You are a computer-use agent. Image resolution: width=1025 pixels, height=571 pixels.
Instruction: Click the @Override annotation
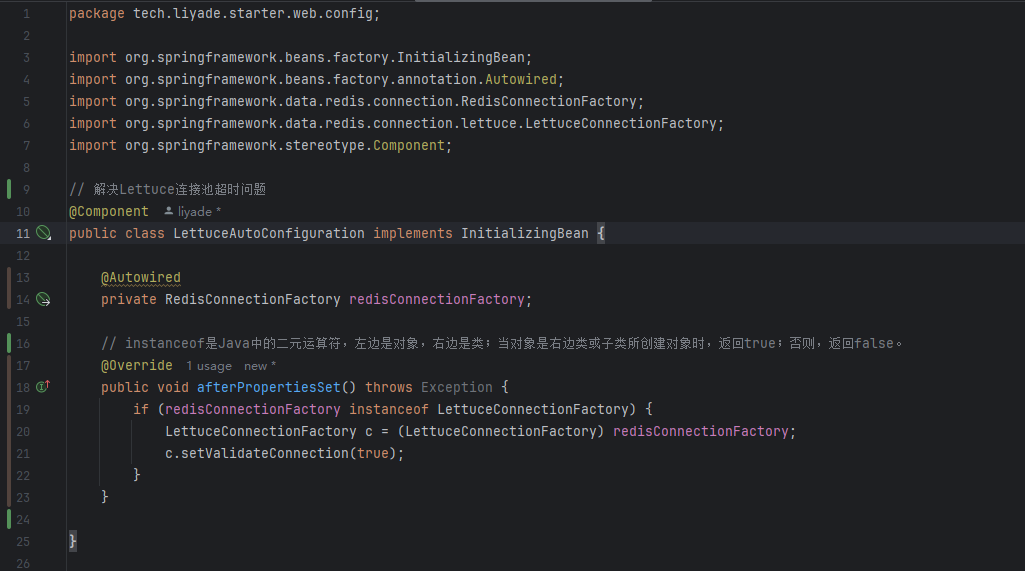(x=137, y=365)
